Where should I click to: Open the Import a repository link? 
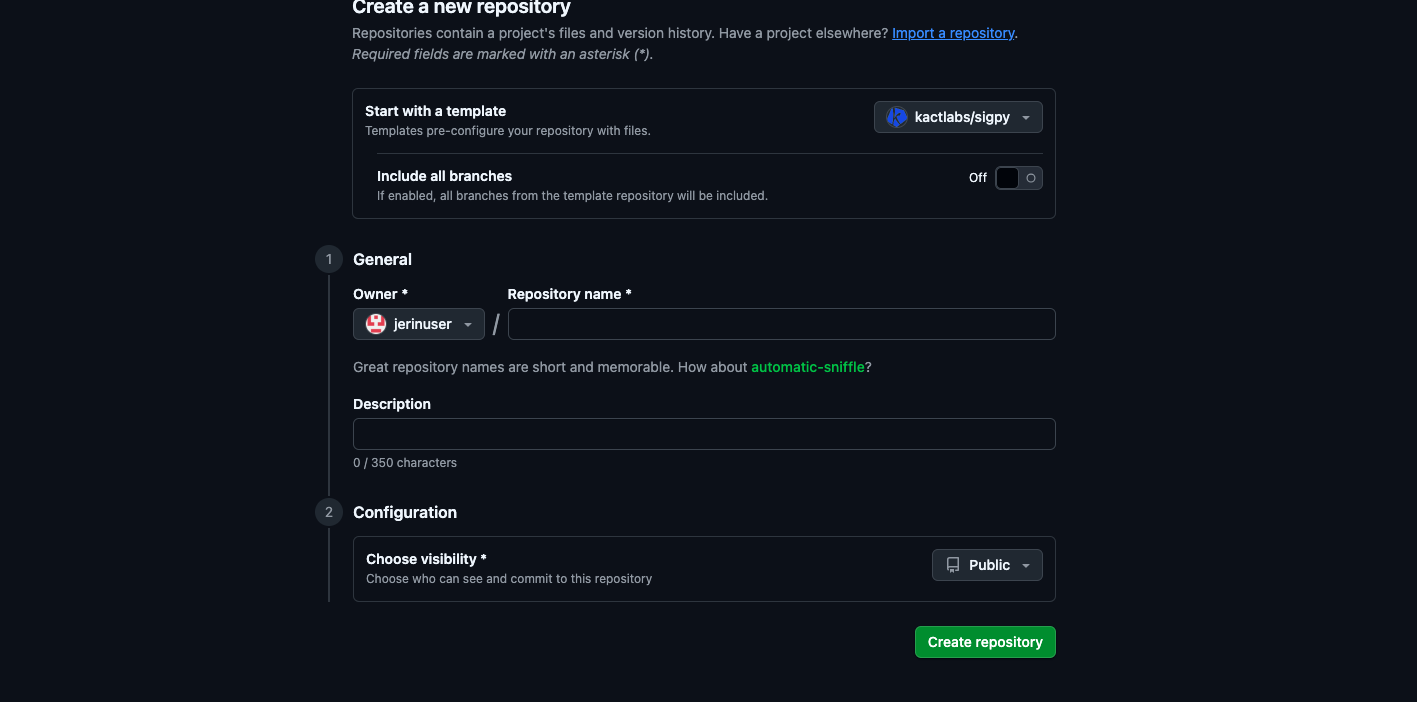point(953,33)
